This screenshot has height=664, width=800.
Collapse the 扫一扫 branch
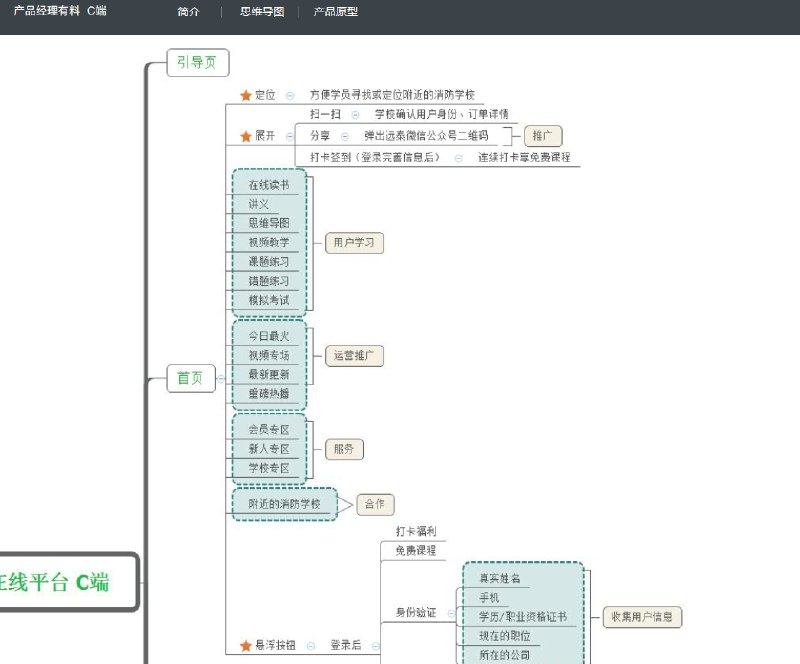[355, 115]
